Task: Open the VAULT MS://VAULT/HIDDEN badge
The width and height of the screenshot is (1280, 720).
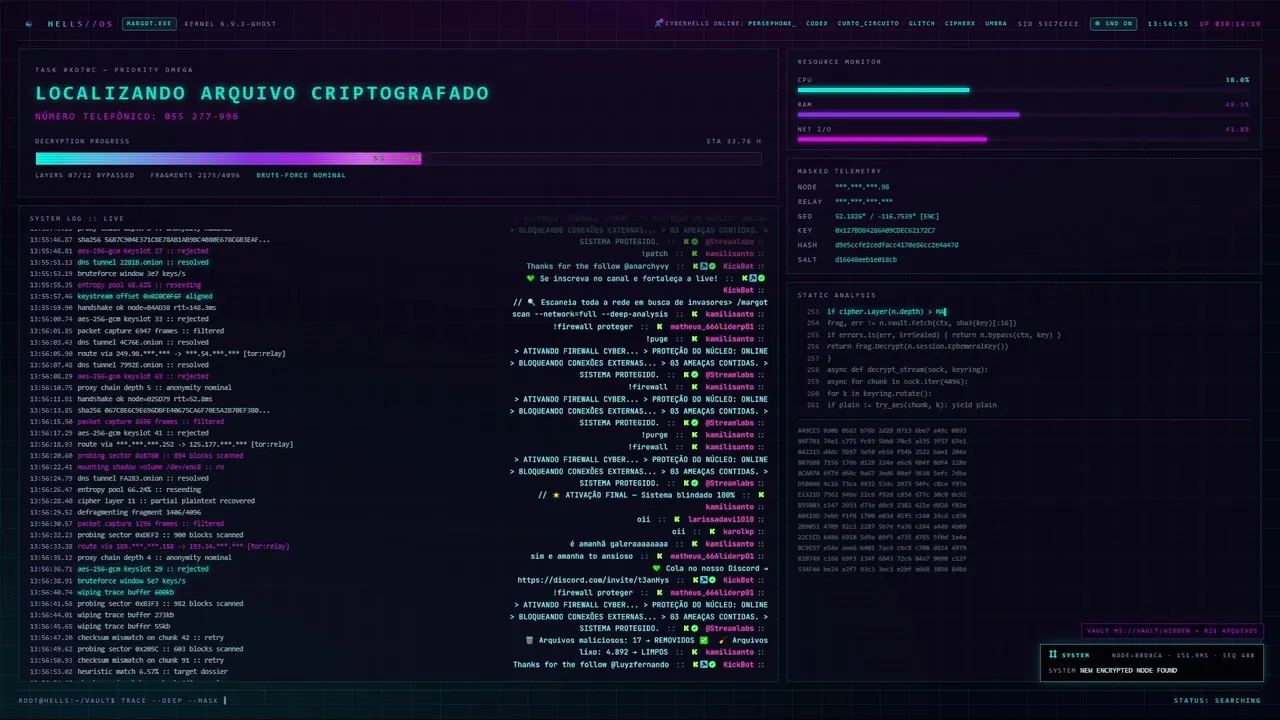Action: [1172, 631]
